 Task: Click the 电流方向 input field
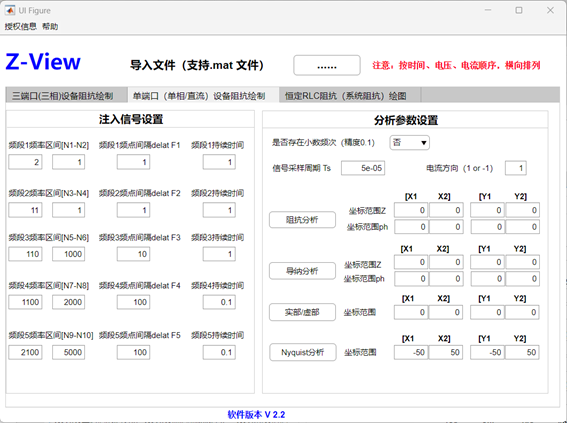tap(516, 168)
